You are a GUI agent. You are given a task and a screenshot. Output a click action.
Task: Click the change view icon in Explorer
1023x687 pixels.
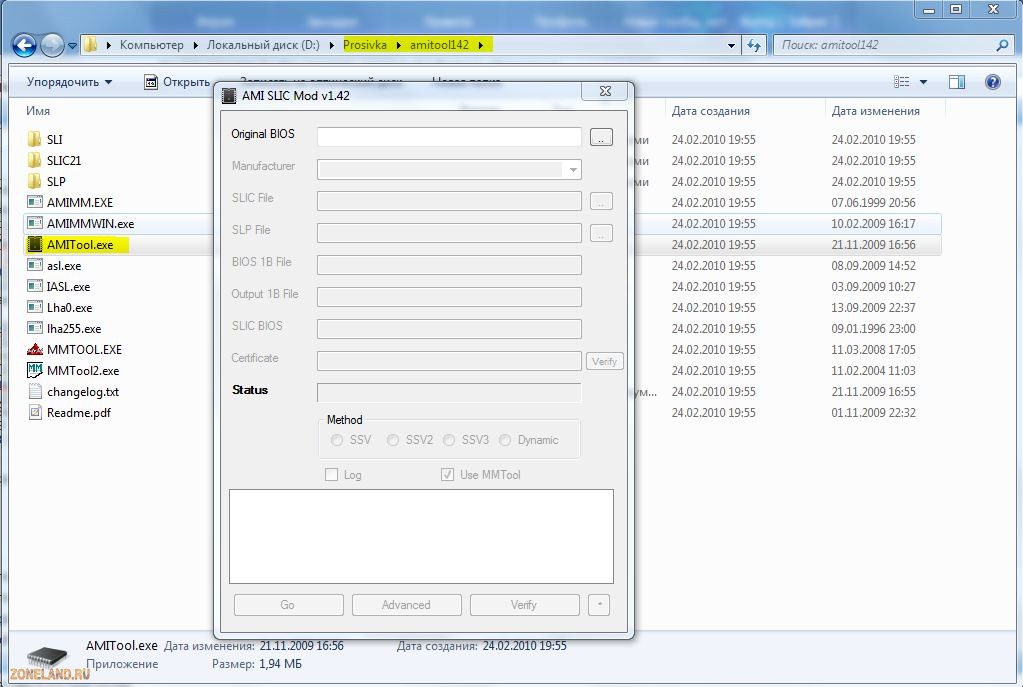tap(902, 82)
